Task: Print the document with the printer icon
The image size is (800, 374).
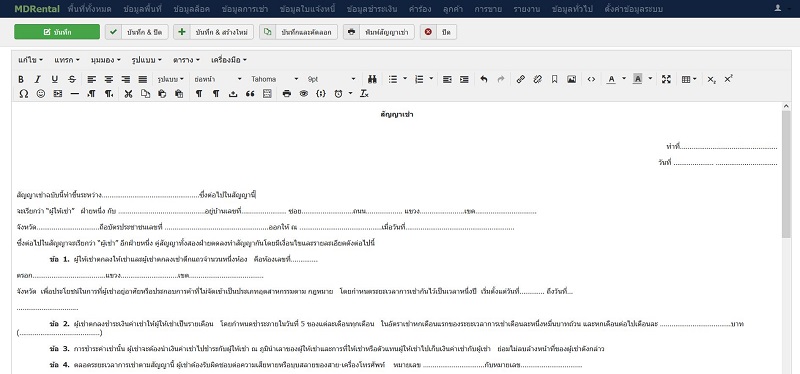Action: tap(287, 94)
